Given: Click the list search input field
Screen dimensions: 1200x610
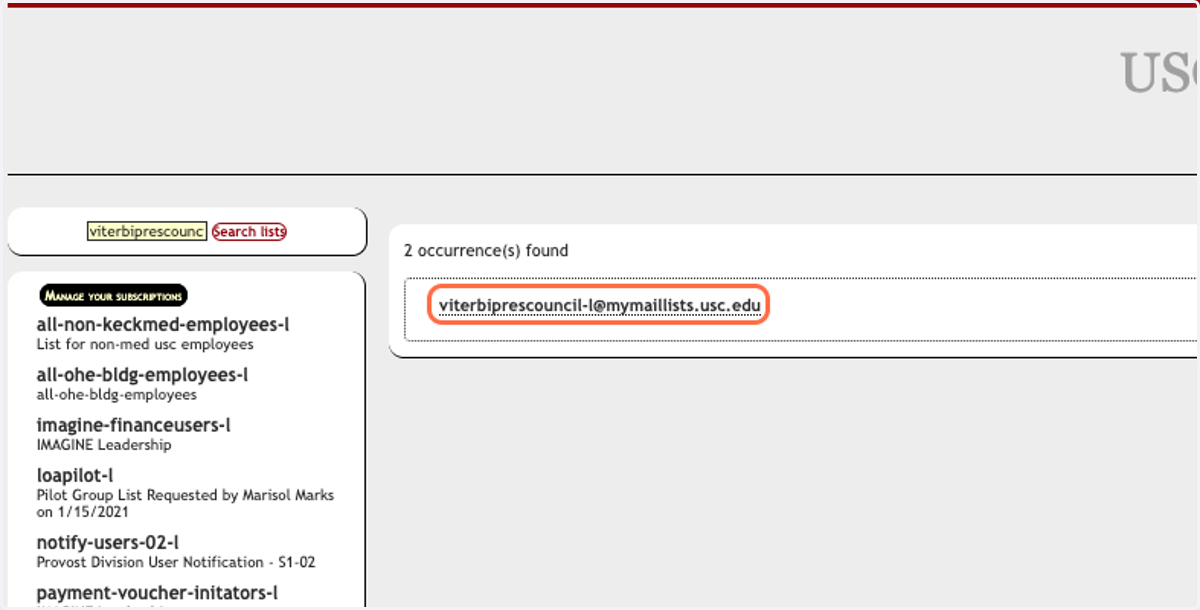Looking at the screenshot, I should click(x=147, y=231).
